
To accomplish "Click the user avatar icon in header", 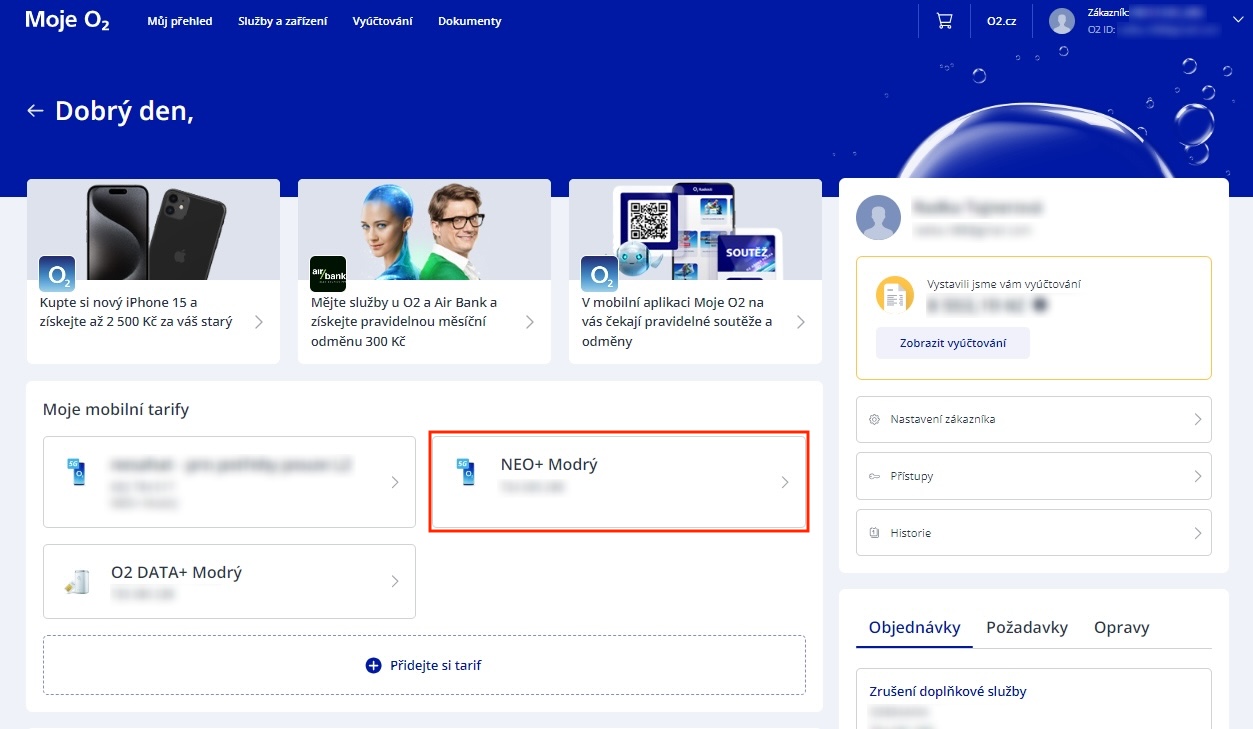I will [1062, 21].
